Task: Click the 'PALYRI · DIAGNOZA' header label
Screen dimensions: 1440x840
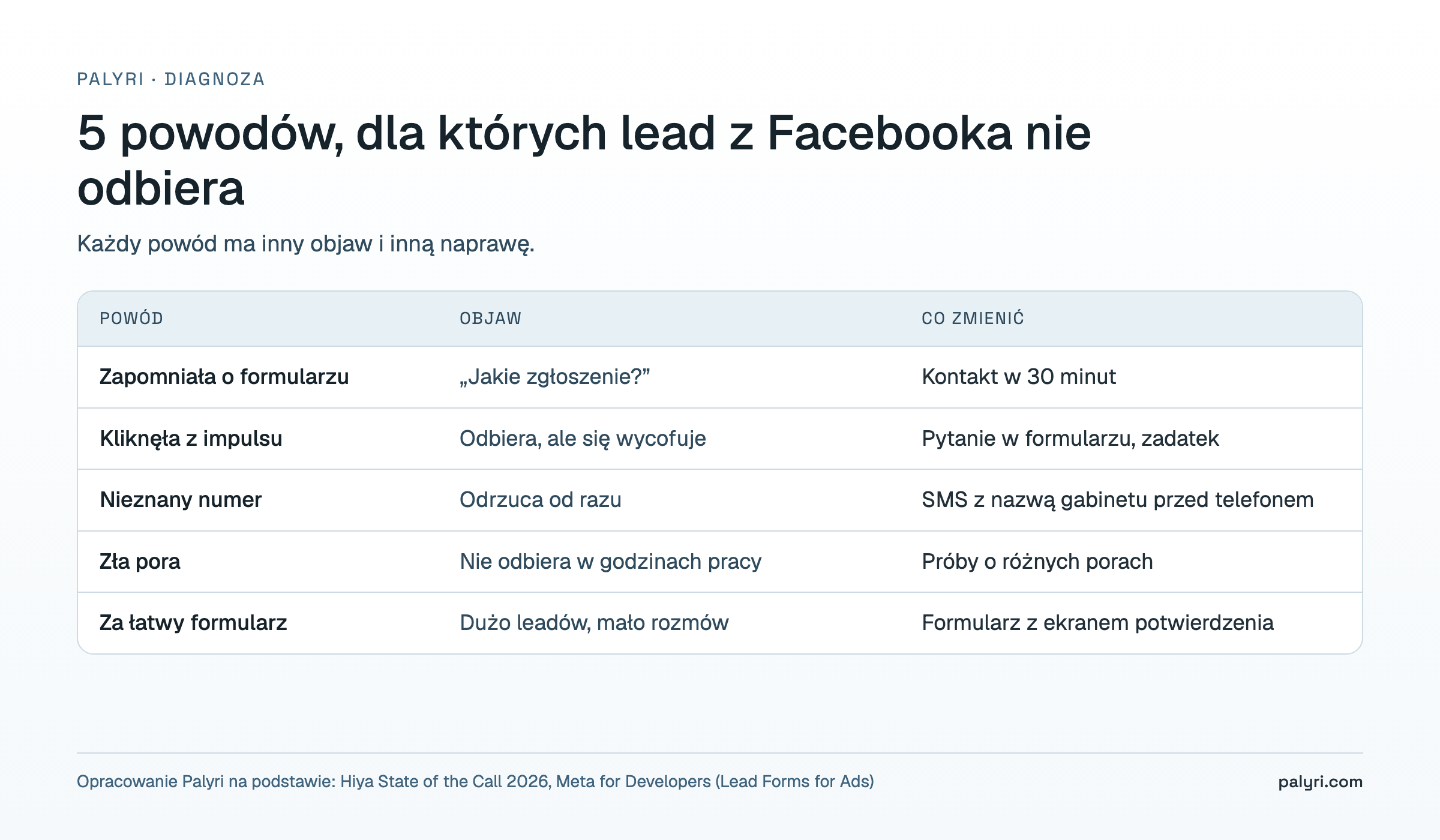Action: coord(171,79)
